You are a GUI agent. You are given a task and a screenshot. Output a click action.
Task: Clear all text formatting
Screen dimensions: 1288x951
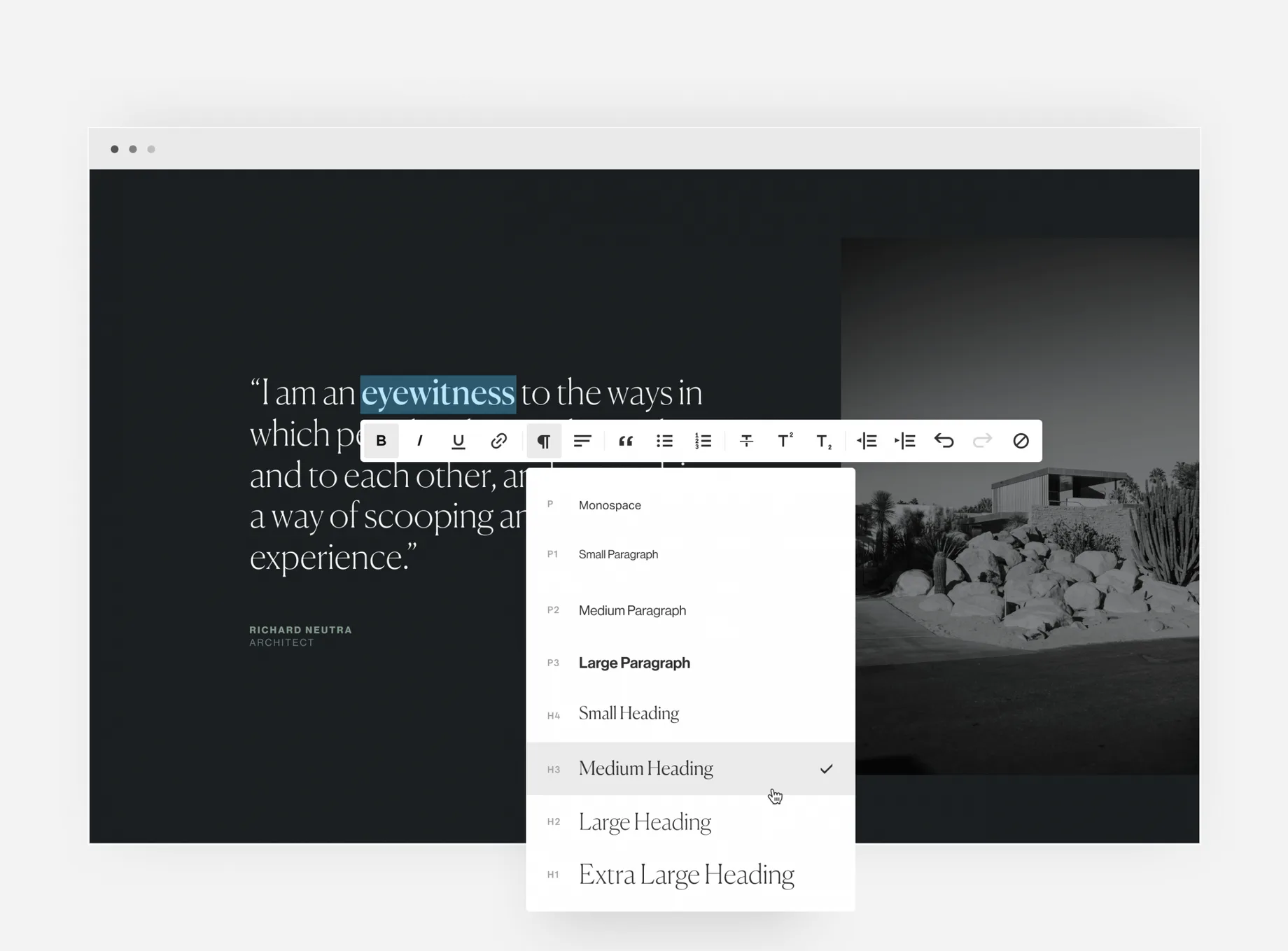click(x=1021, y=441)
